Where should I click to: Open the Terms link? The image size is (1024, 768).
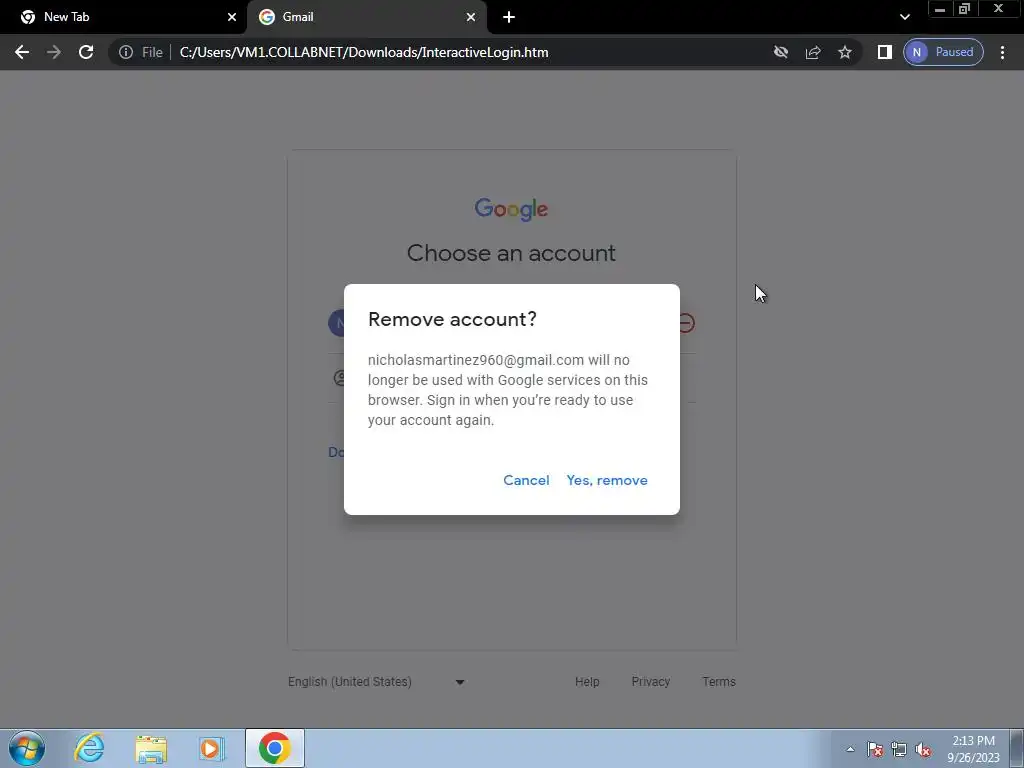coord(719,682)
